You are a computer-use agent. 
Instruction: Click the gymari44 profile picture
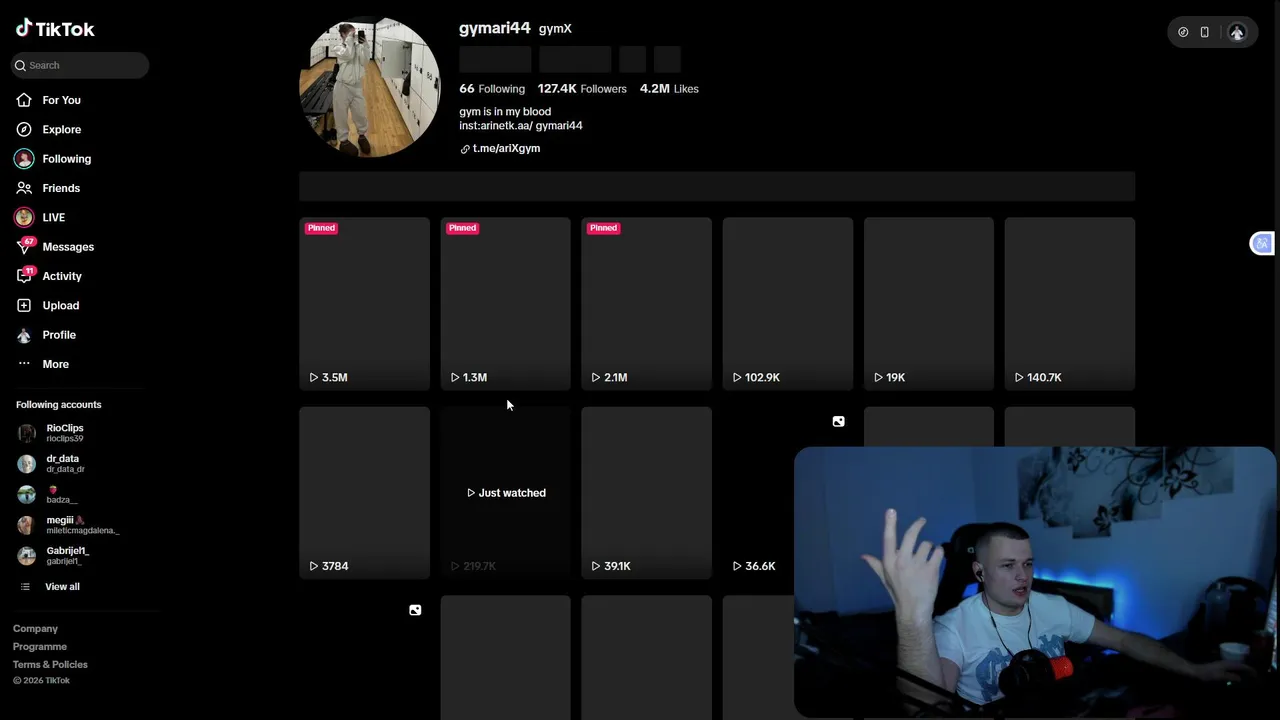coord(370,87)
